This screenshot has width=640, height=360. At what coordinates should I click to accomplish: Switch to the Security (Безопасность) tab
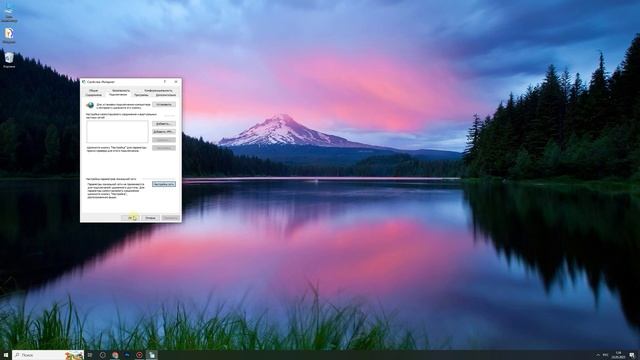[x=121, y=90]
